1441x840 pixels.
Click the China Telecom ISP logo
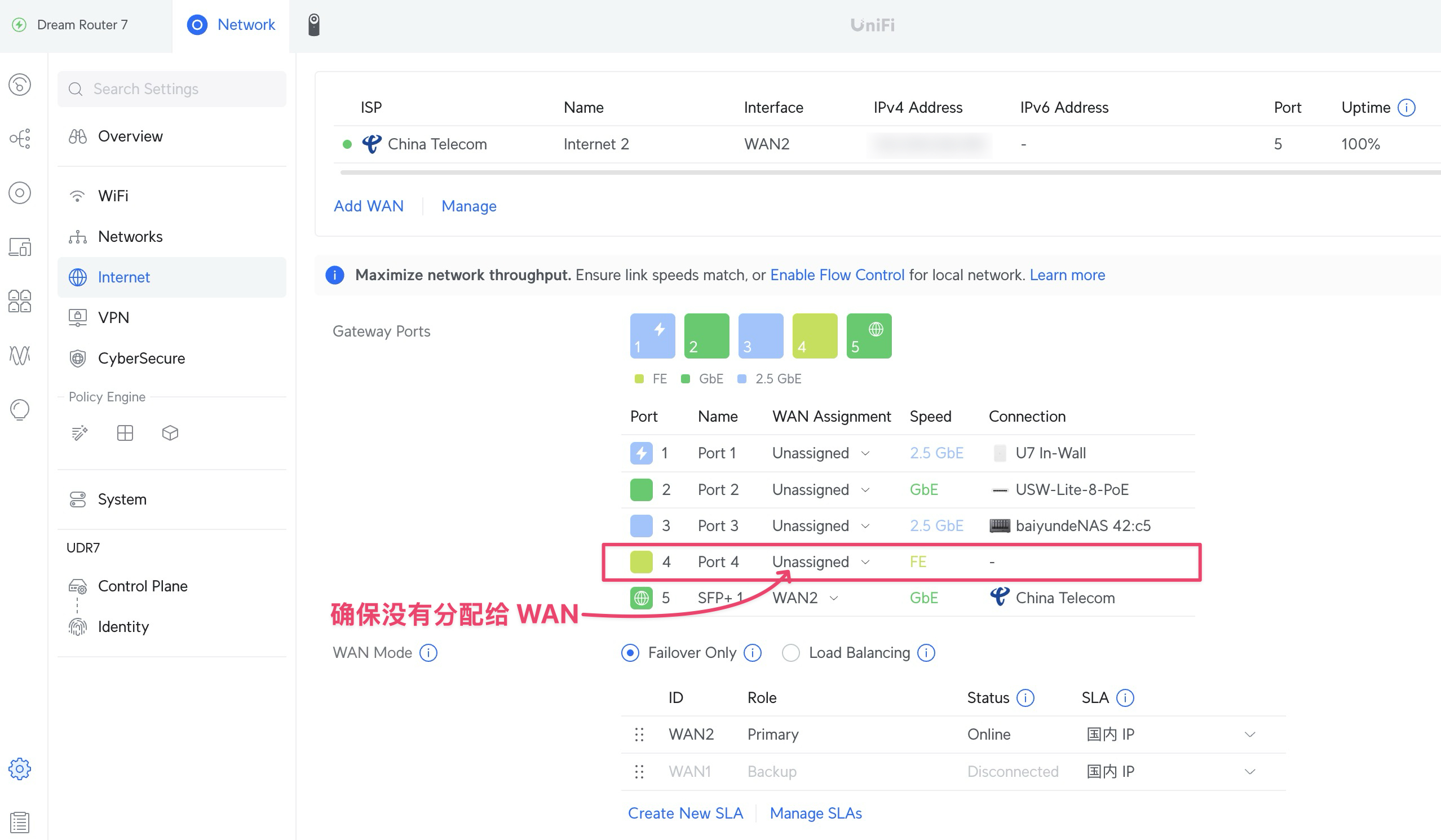coord(372,144)
